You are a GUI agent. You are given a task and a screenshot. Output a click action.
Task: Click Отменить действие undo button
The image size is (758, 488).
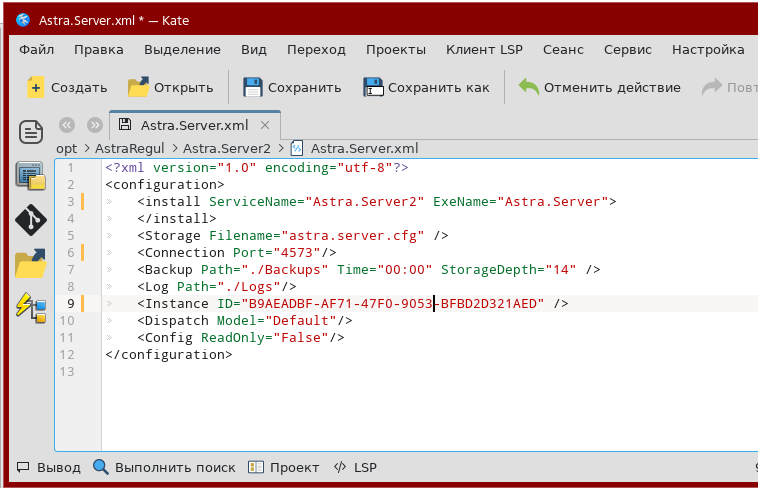599,87
